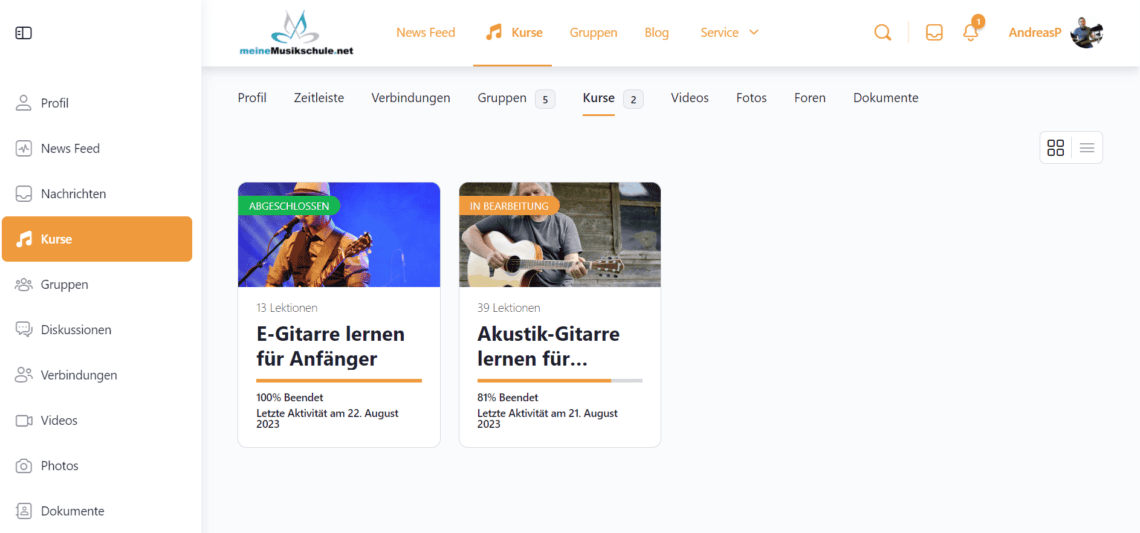This screenshot has width=1140, height=533.
Task: Switch to the Videos tab
Action: (689, 97)
